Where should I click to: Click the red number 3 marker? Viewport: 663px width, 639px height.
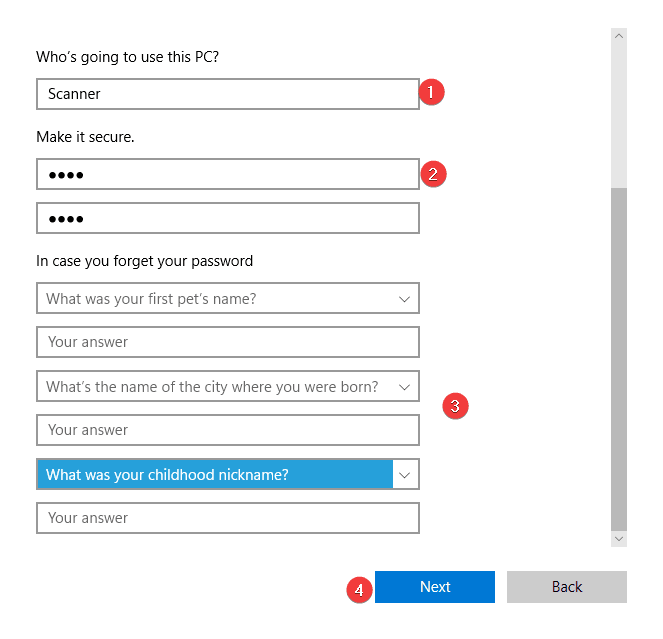click(455, 406)
